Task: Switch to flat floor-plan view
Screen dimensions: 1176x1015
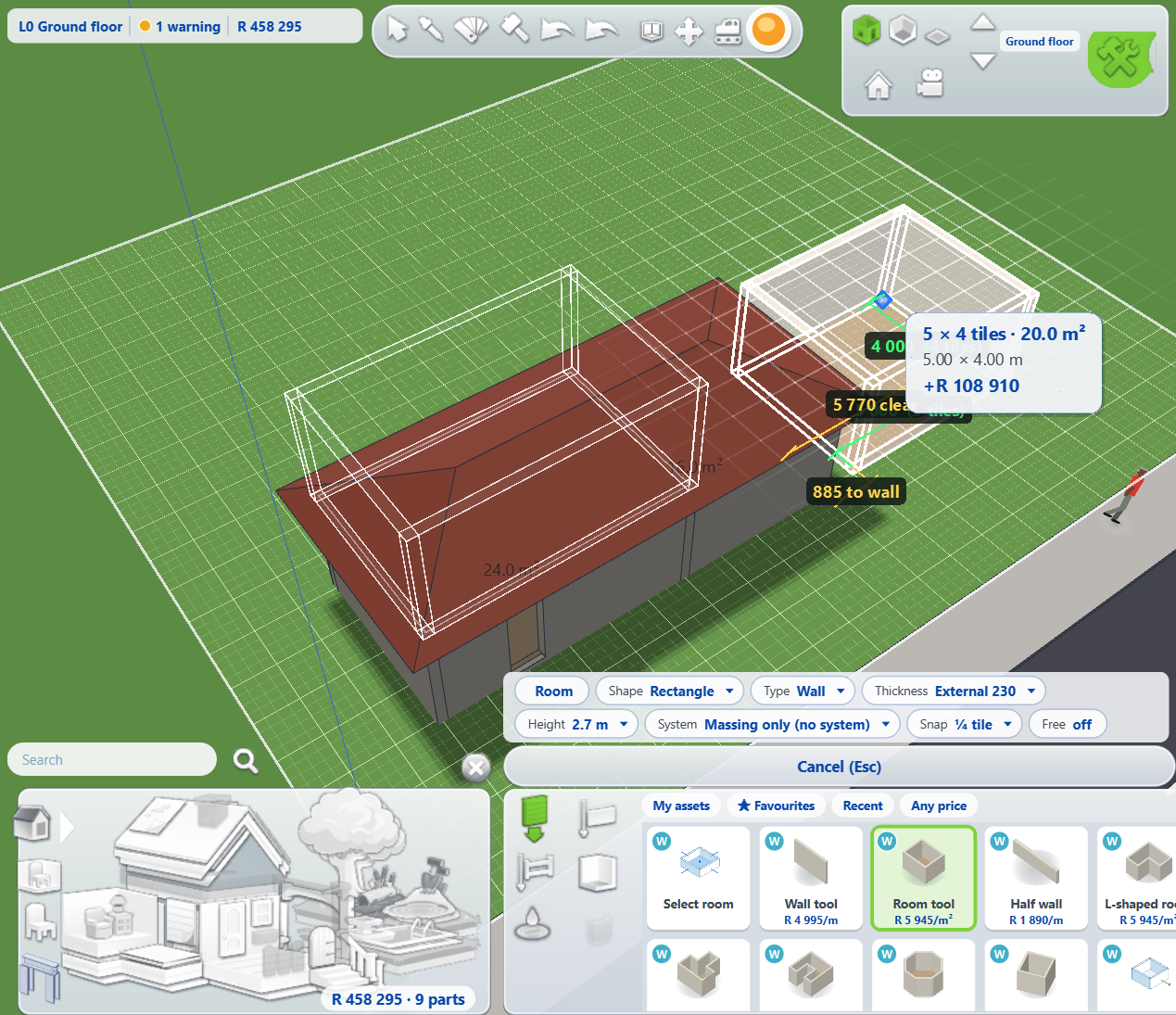Action: [x=938, y=36]
